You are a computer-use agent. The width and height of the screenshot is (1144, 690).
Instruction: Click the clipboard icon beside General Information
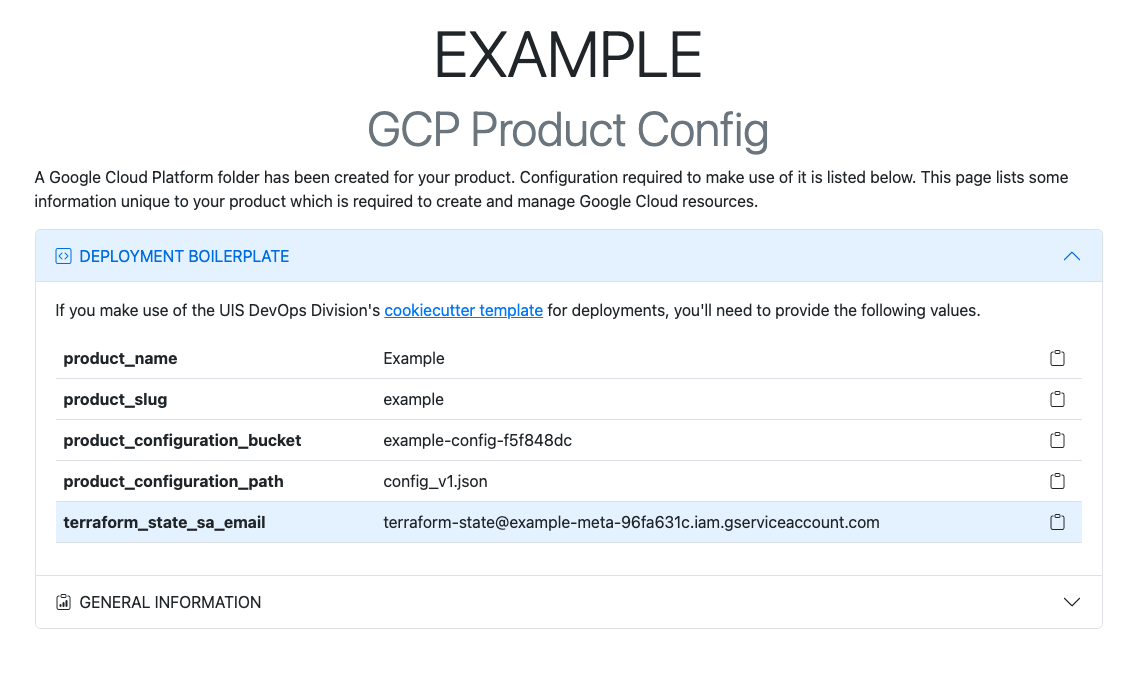click(x=63, y=602)
